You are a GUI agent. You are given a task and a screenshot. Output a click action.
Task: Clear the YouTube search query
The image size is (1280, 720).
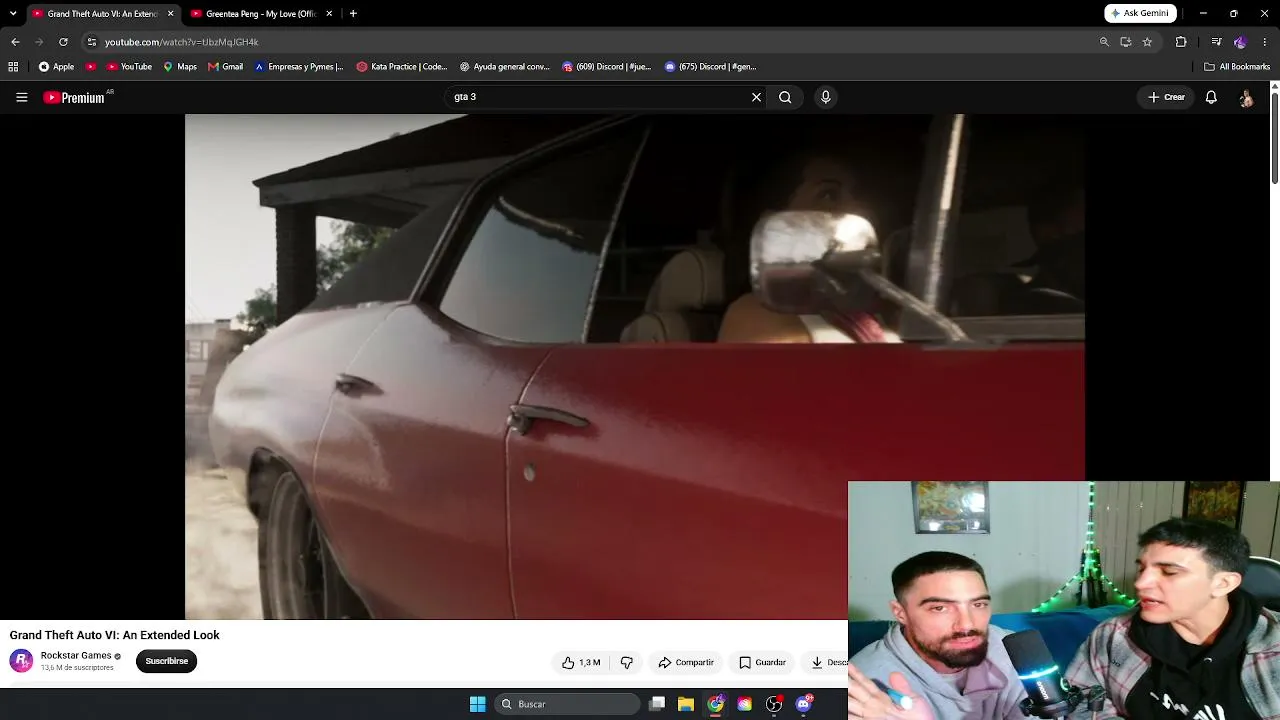point(756,97)
